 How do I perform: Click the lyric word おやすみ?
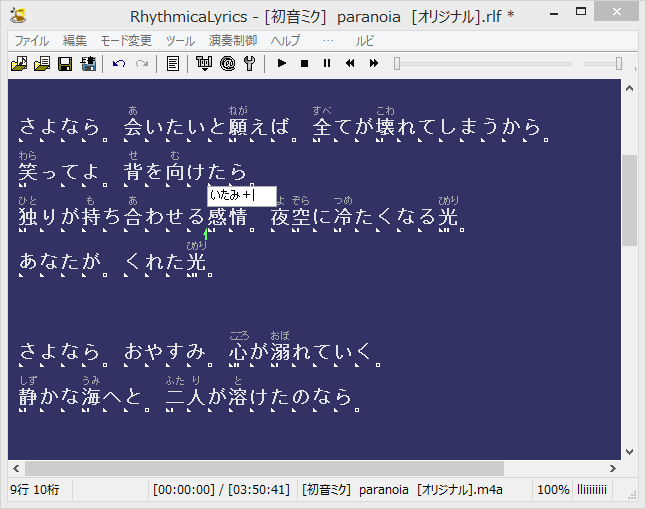(165, 352)
